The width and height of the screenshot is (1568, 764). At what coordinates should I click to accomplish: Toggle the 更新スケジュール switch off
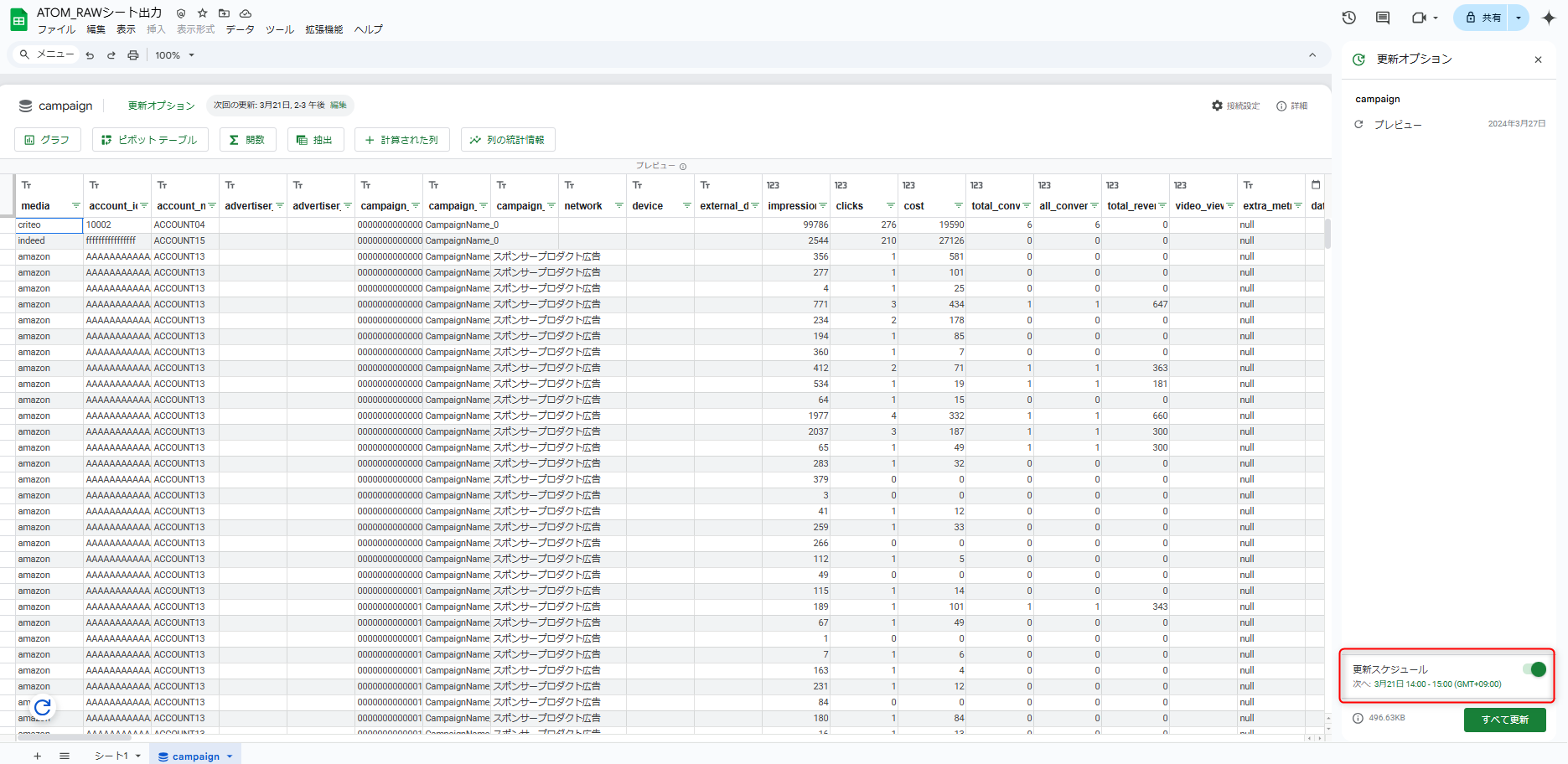click(1535, 669)
